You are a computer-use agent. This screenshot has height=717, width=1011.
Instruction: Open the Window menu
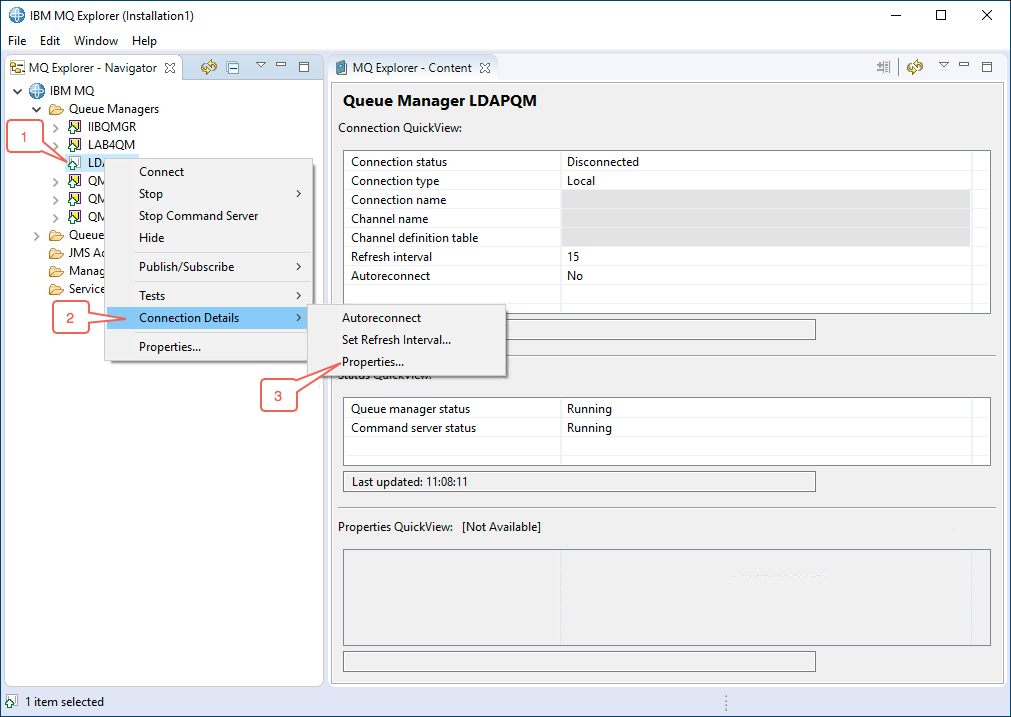pos(96,41)
